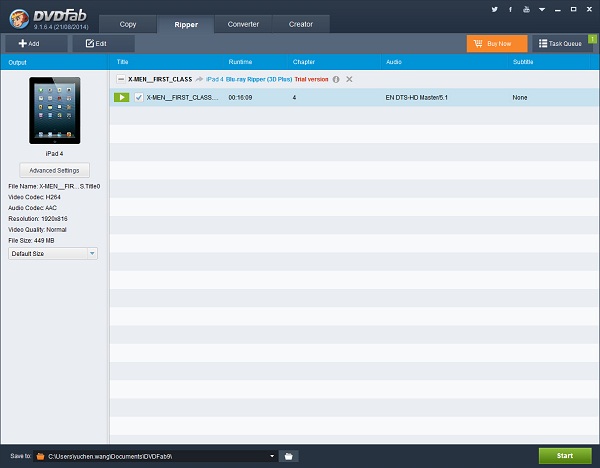Click the File Size 449 MB text
600x468 pixels.
[x=31, y=241]
